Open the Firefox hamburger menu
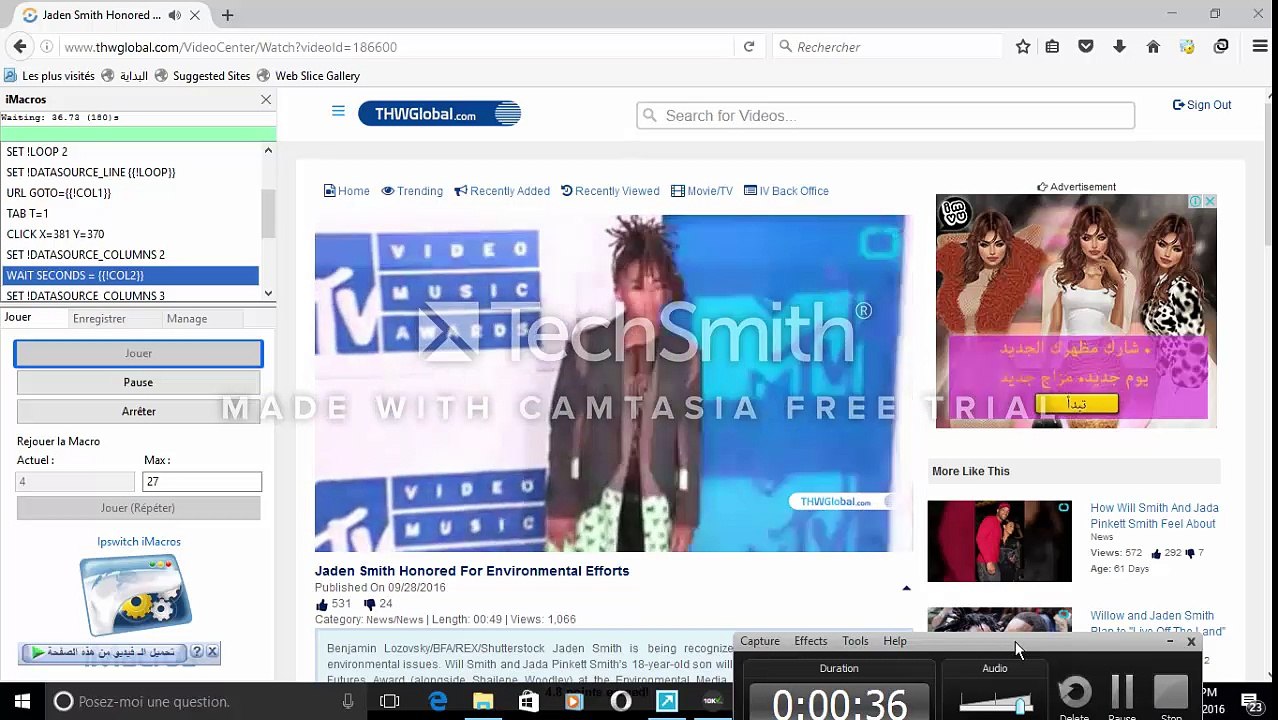This screenshot has width=1278, height=720. (x=1260, y=46)
